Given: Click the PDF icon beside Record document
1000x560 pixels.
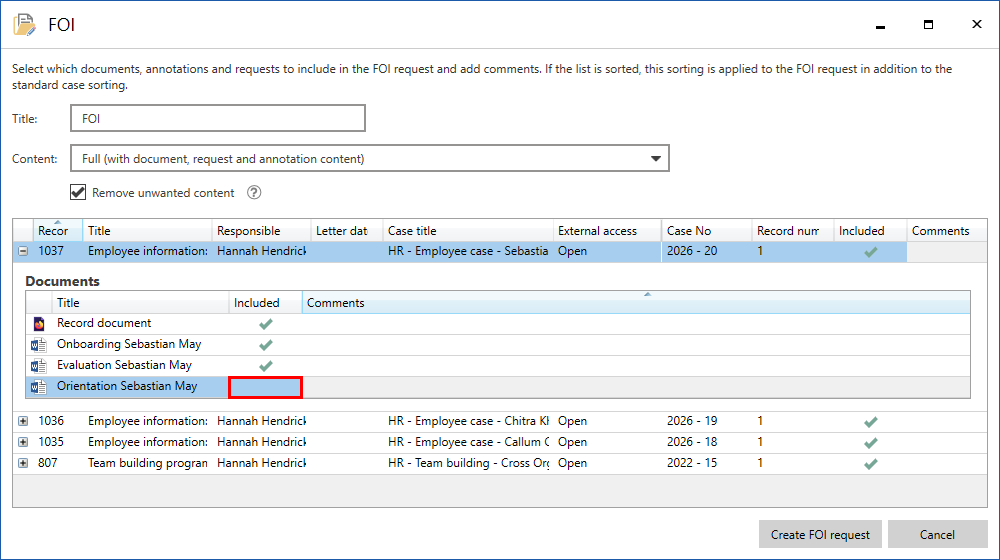Looking at the screenshot, I should (x=39, y=324).
